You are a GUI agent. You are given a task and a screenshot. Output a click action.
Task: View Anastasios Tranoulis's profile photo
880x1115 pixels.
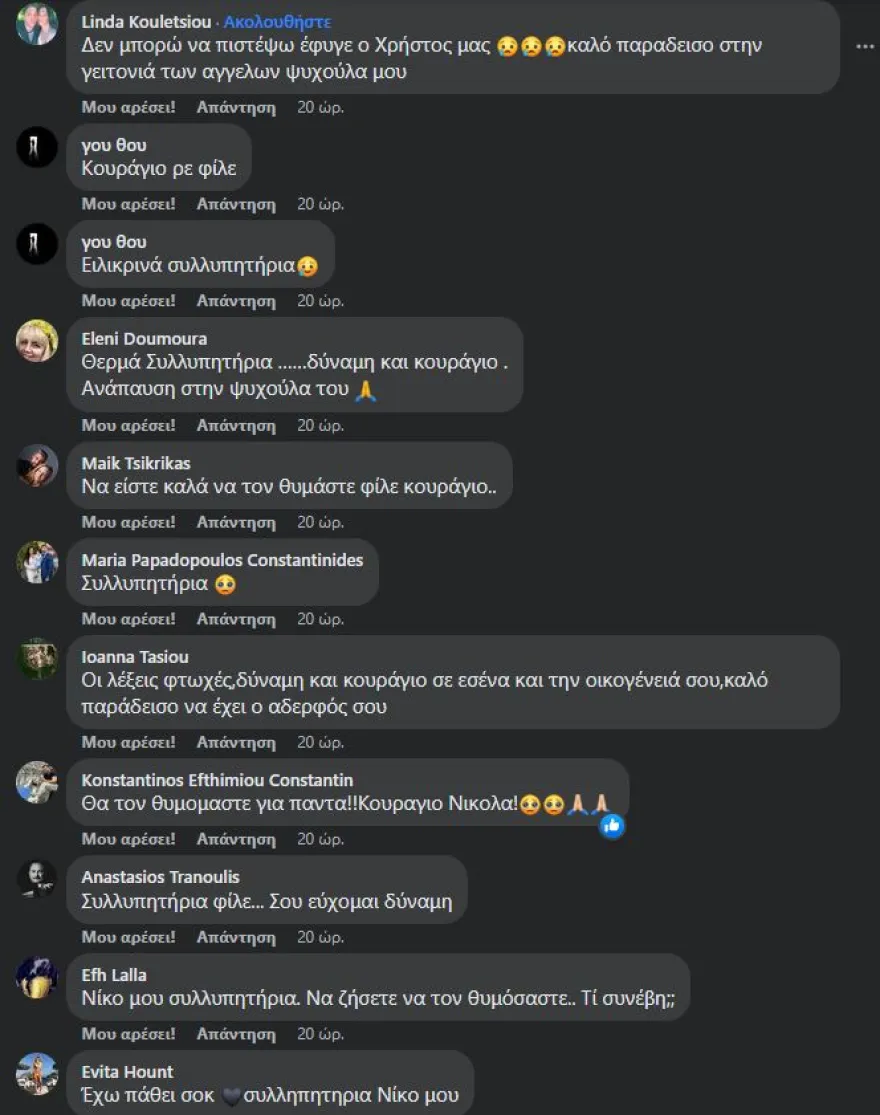coord(37,879)
